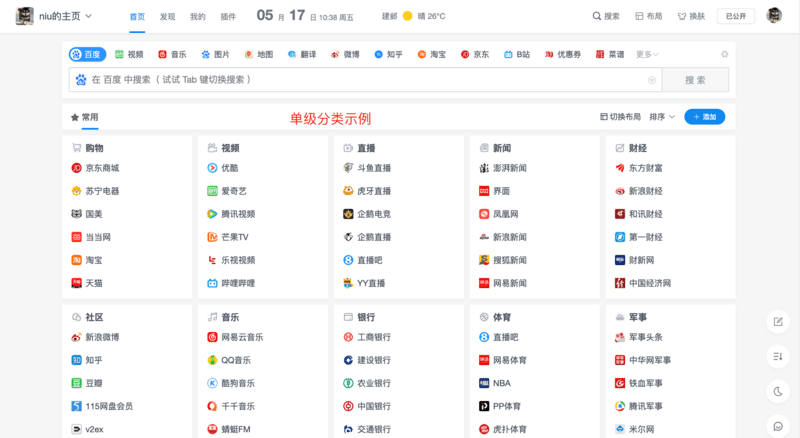Switch to the 首页 tab
Viewport: 800px width, 438px height.
137,17
